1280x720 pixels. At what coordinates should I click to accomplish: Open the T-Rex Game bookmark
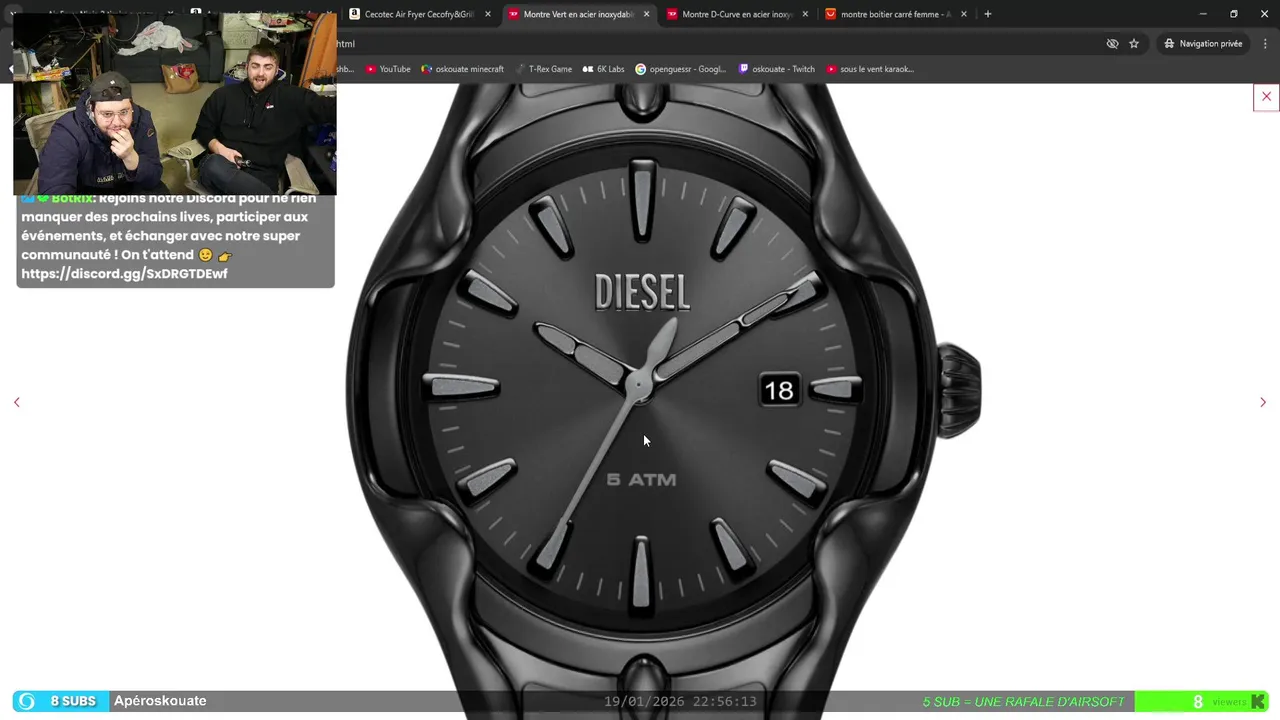pyautogui.click(x=543, y=69)
